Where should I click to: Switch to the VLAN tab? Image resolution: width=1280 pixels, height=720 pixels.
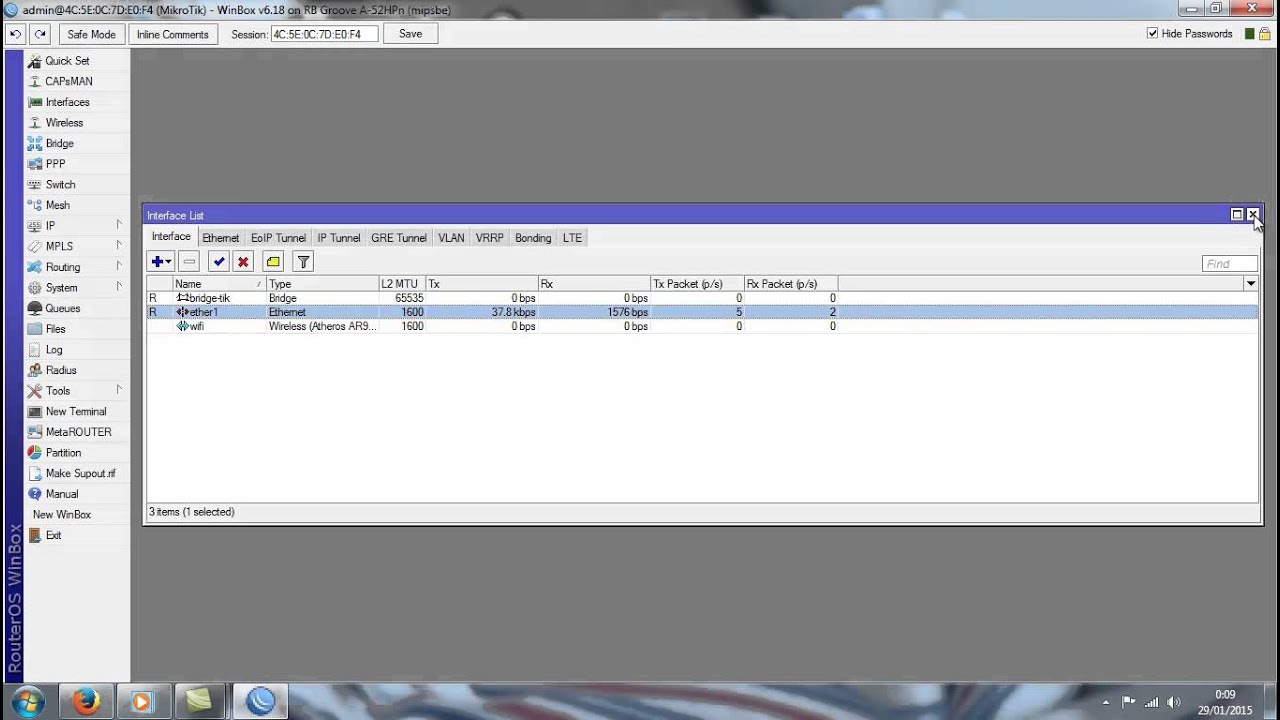[x=451, y=238]
